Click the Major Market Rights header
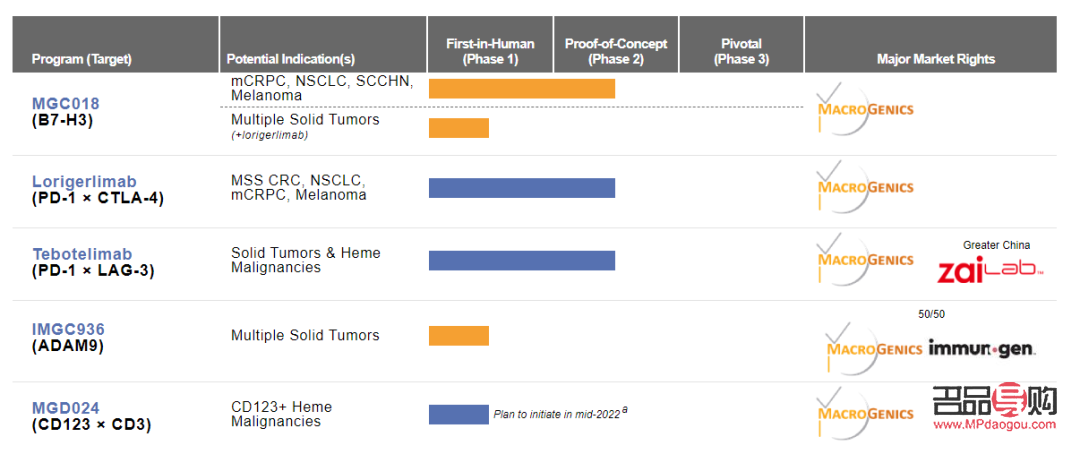This screenshot has width=1080, height=454. coord(935,59)
